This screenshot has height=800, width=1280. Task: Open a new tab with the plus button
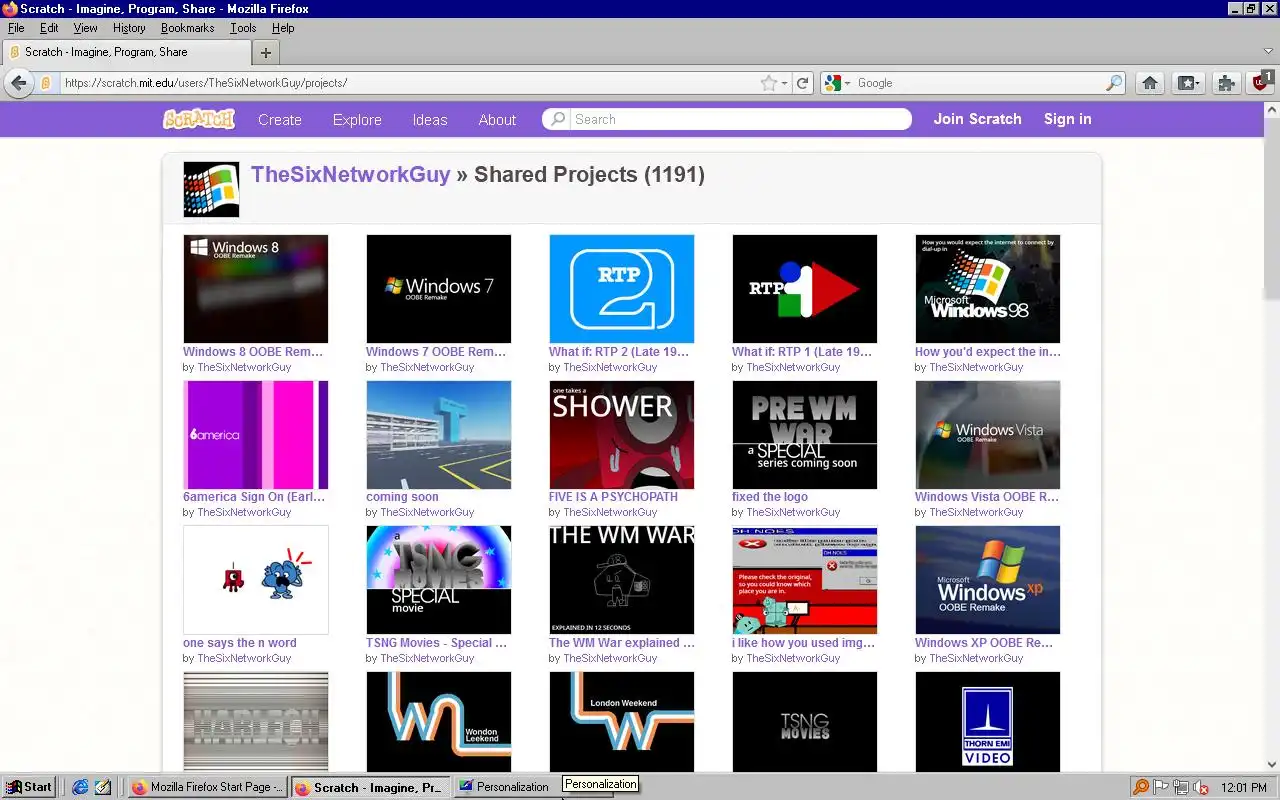[x=265, y=52]
